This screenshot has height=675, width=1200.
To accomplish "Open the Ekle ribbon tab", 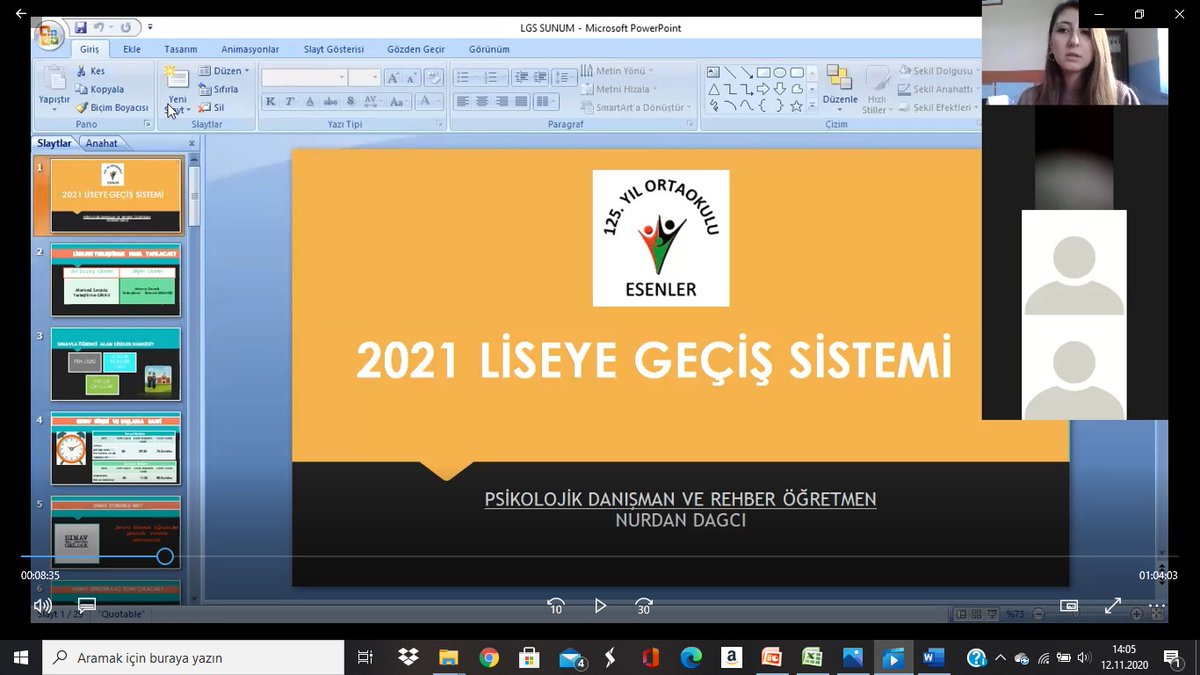I will 132,49.
